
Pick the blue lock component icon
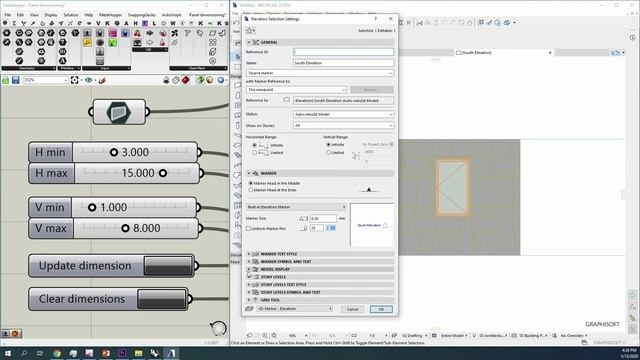[x=125, y=33]
